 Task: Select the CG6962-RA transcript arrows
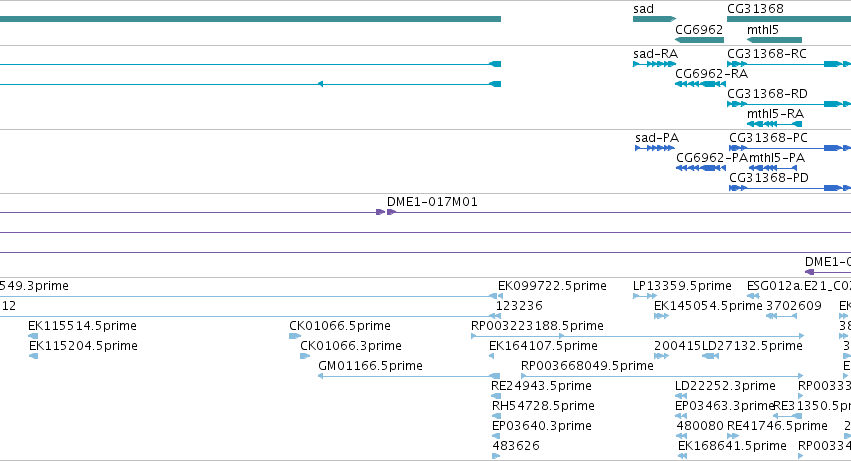click(700, 84)
